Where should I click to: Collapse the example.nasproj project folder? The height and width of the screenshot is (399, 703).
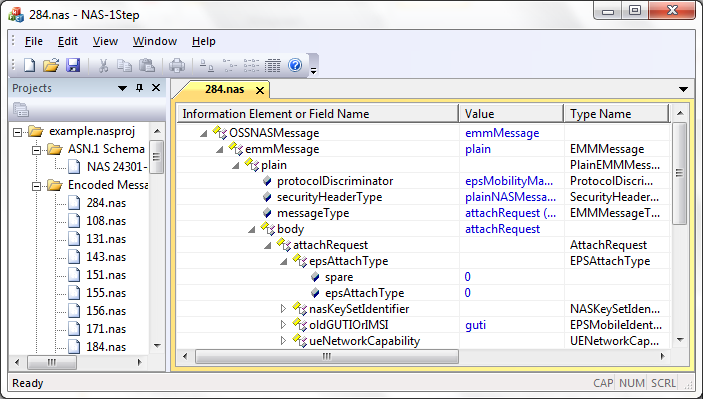pos(17,132)
